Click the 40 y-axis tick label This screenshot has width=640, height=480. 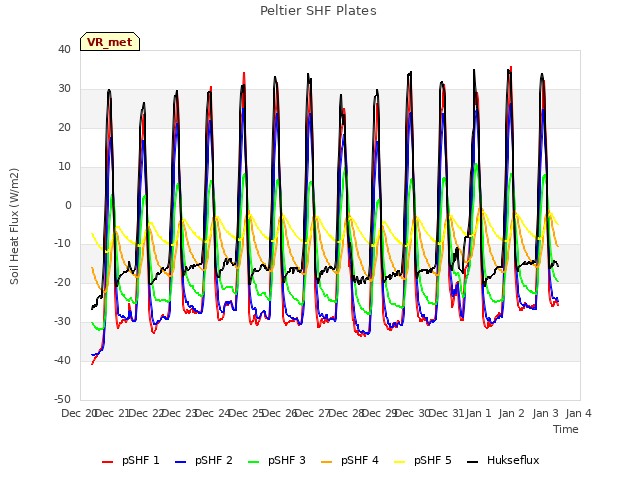[x=64, y=50]
